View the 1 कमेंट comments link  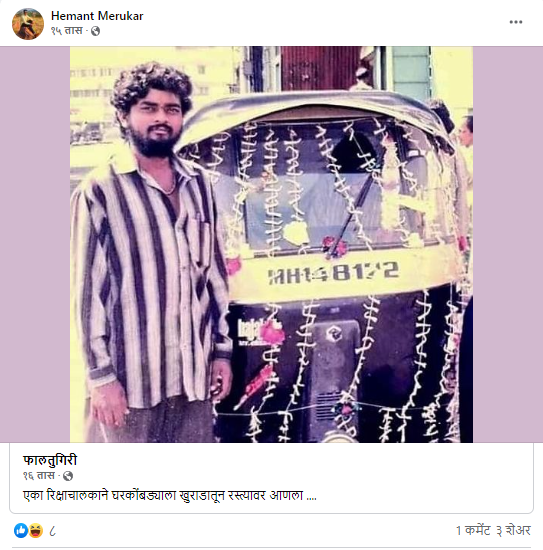tap(473, 530)
